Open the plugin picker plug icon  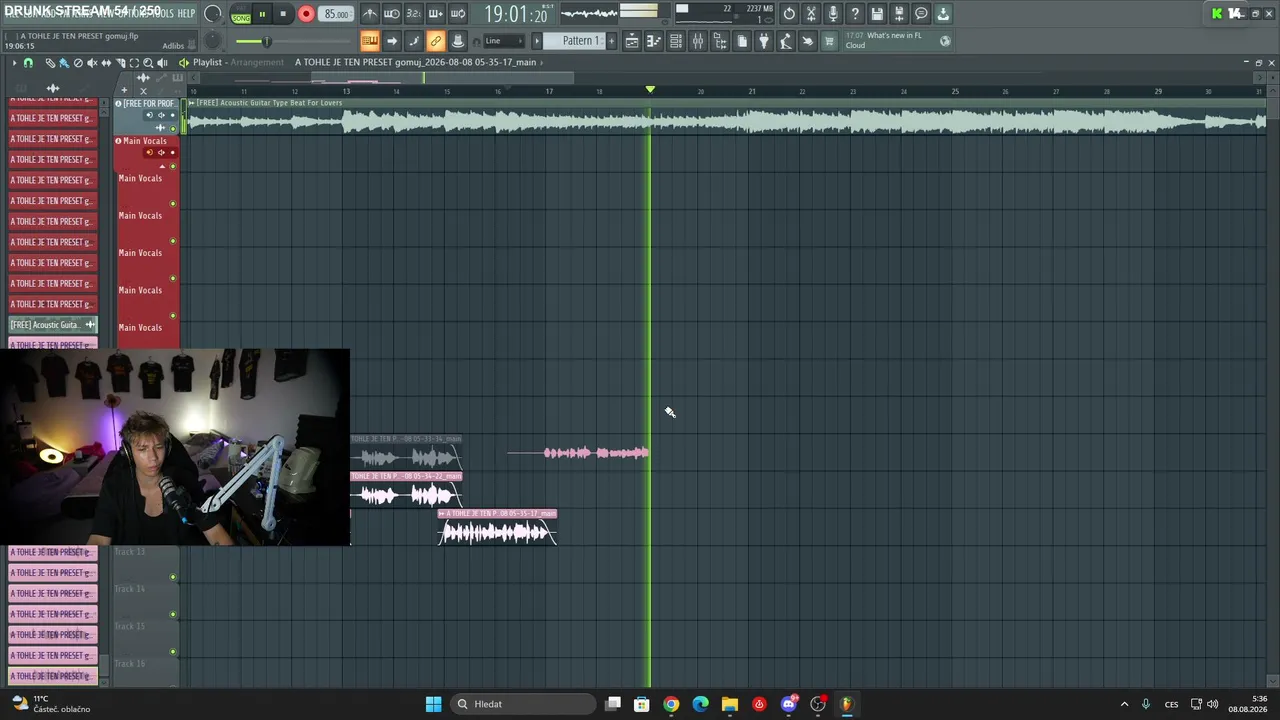(764, 41)
